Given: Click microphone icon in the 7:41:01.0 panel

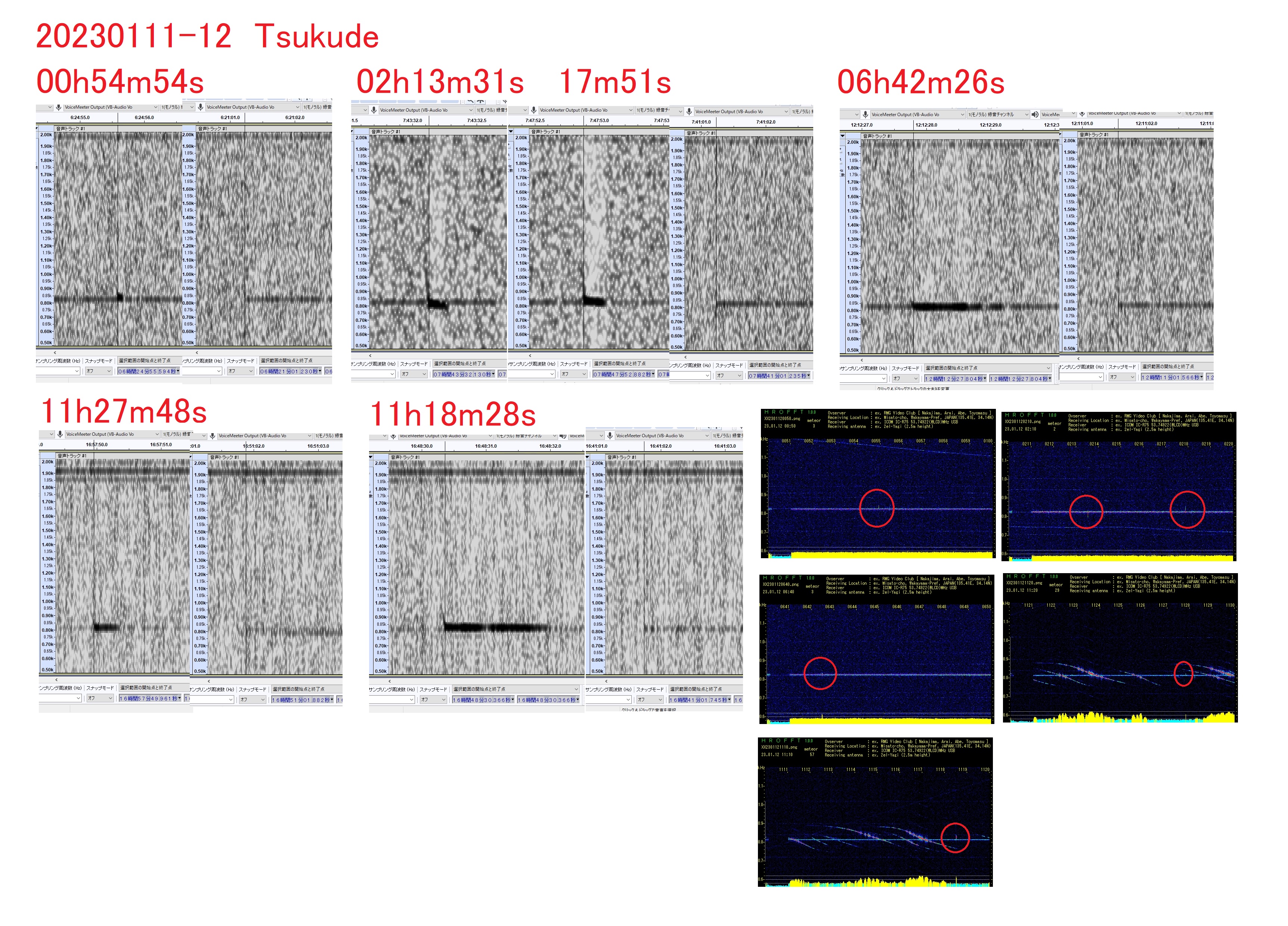Looking at the screenshot, I should point(689,112).
